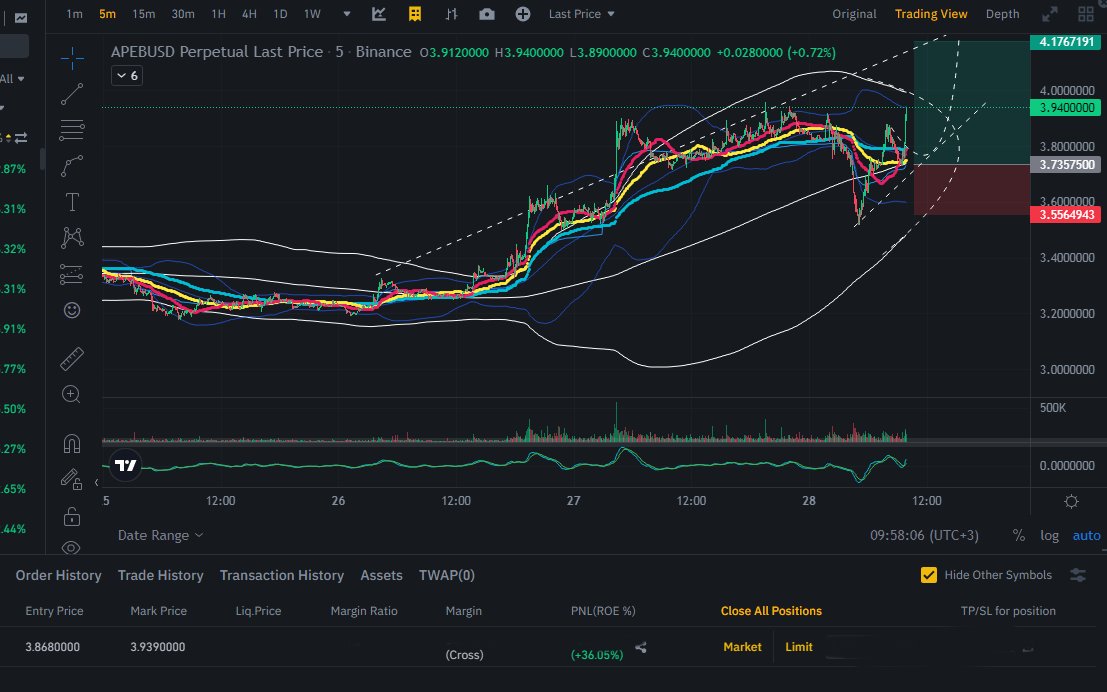Click the plus circle add icon
This screenshot has height=692, width=1107.
[x=522, y=14]
